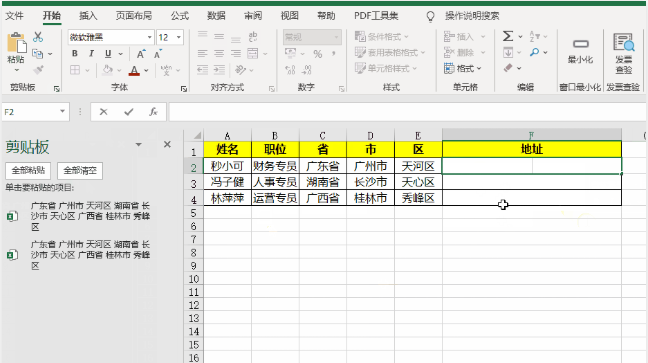The width and height of the screenshot is (648, 363).
Task: Align text left
Action: click(x=202, y=53)
